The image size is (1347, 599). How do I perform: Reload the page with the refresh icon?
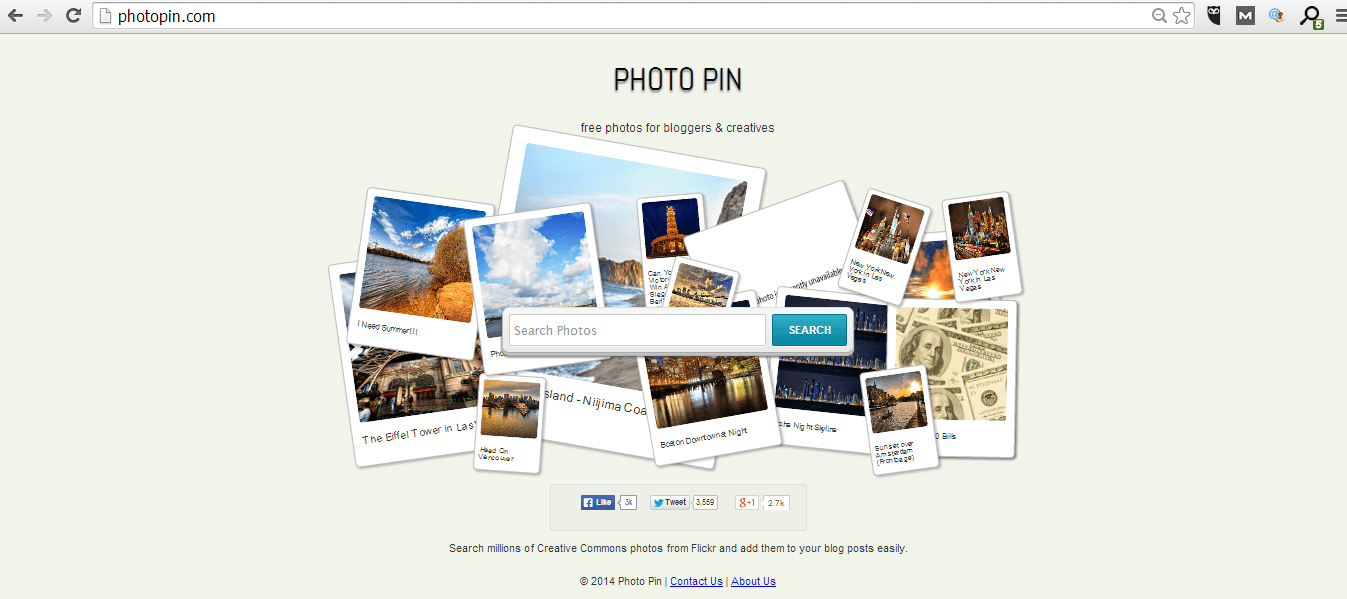(x=73, y=16)
